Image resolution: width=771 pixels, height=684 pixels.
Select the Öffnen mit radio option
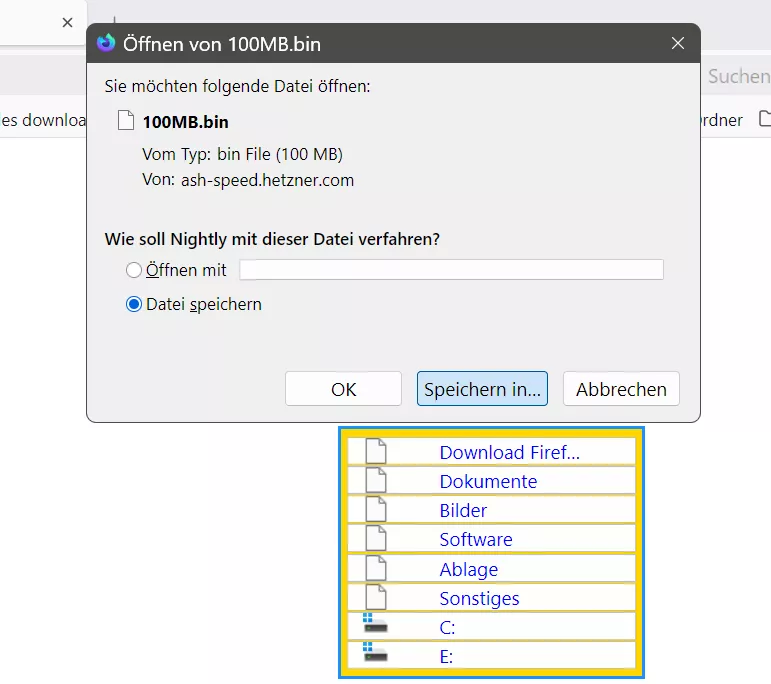pyautogui.click(x=134, y=270)
